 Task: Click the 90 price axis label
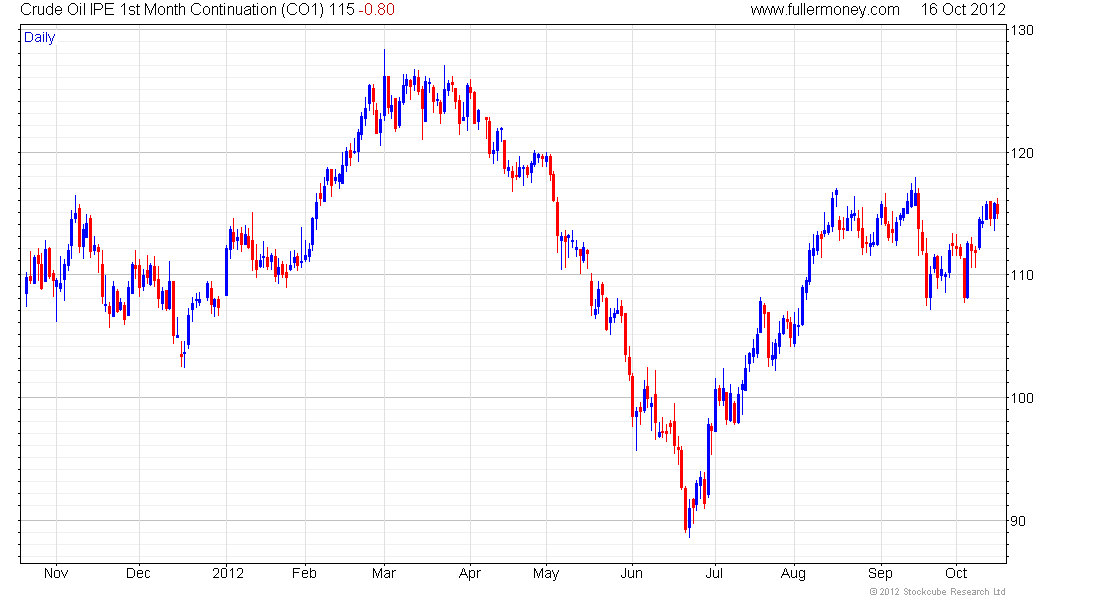click(x=1018, y=521)
